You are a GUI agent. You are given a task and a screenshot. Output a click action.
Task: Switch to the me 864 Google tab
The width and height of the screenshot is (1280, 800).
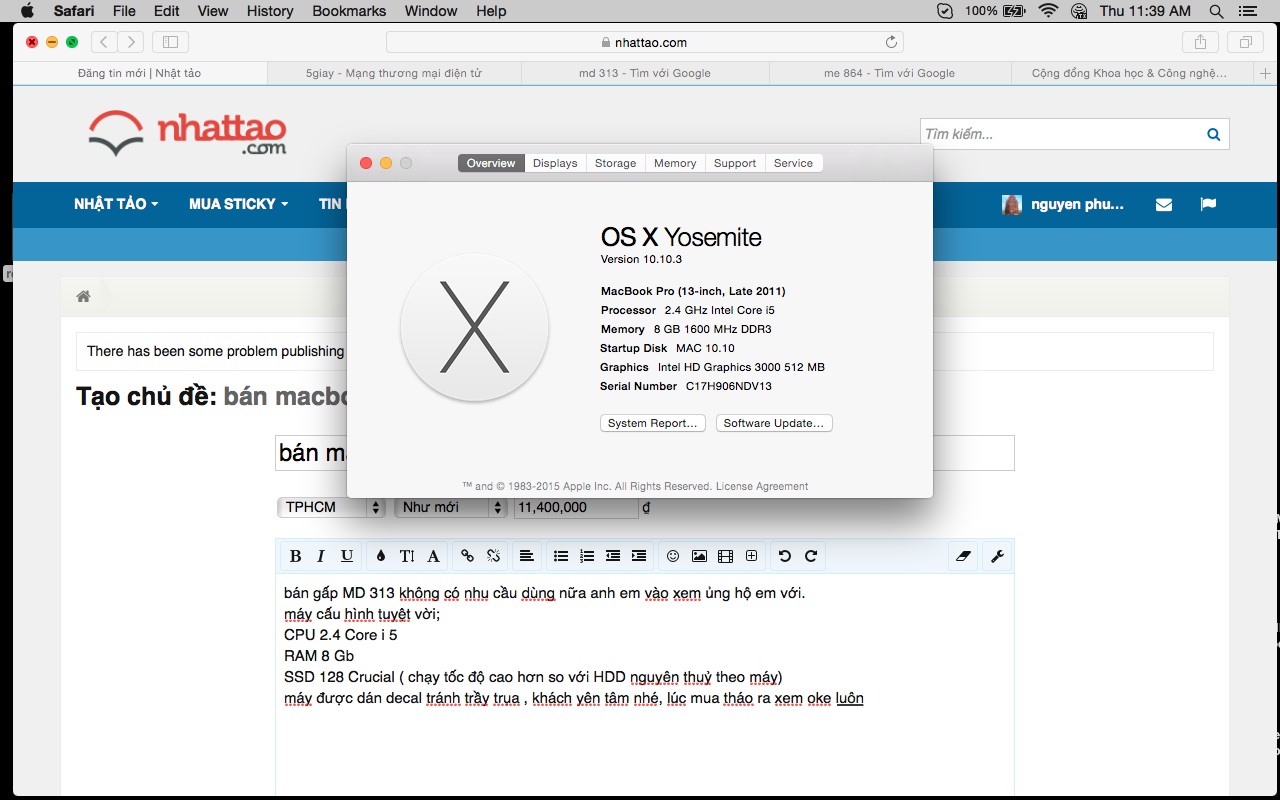click(x=889, y=73)
